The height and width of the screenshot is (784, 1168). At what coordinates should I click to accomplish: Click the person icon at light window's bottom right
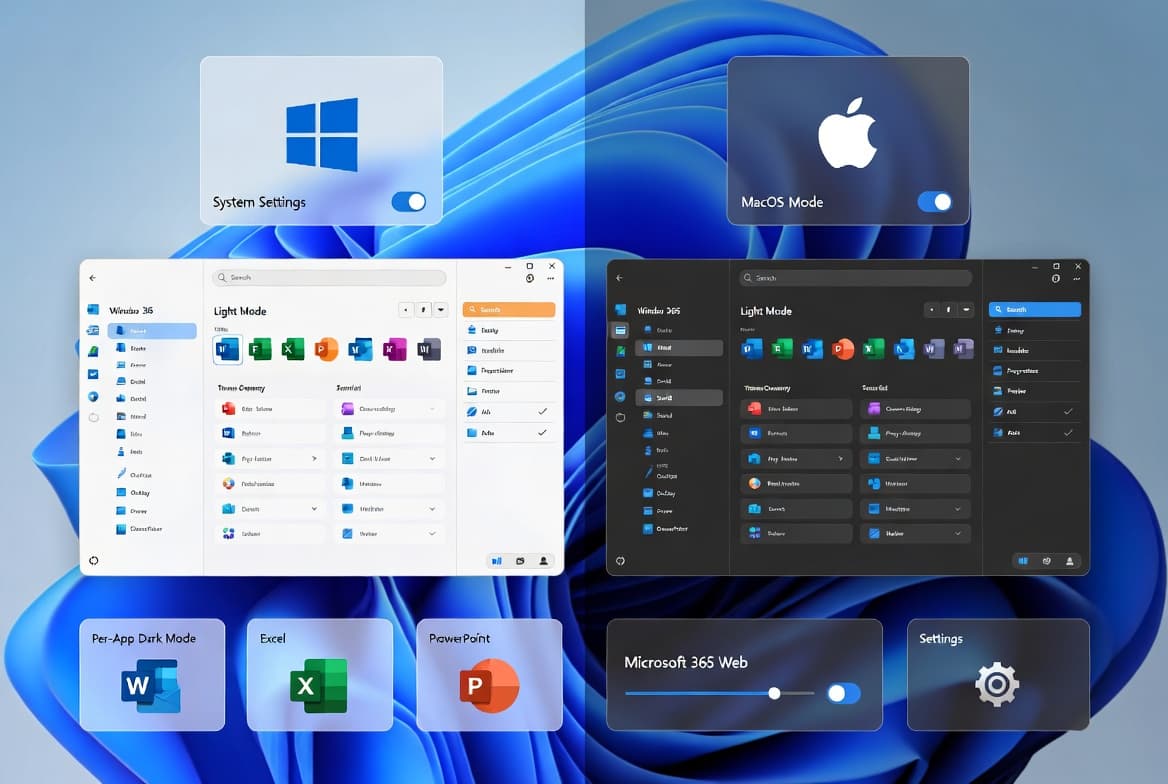click(x=544, y=561)
